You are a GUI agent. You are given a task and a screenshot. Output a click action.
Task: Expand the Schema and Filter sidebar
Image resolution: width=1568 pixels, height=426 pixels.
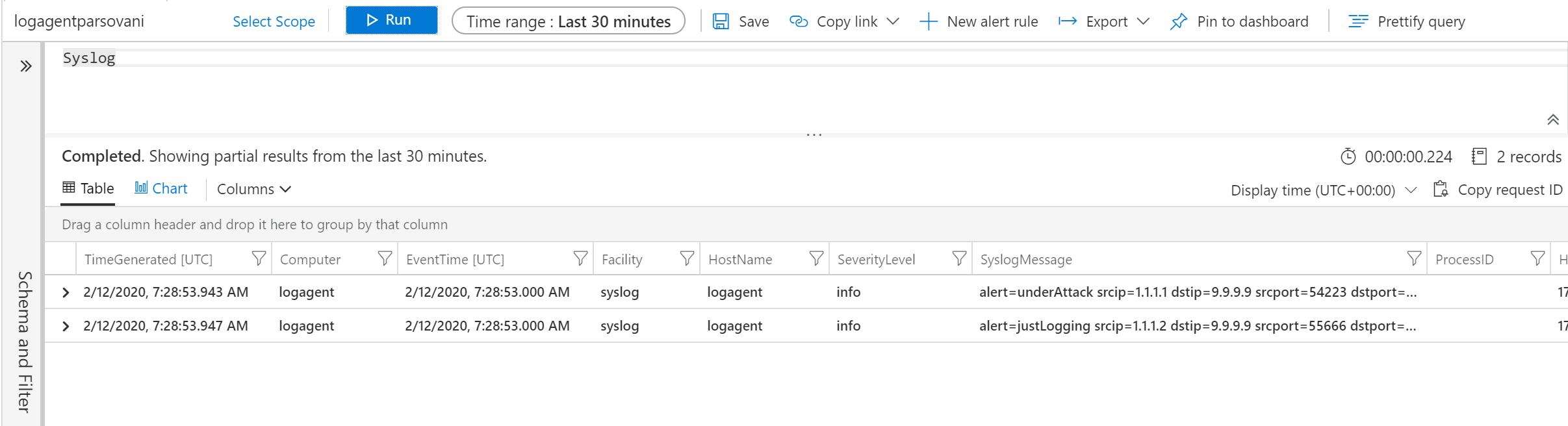[26, 66]
